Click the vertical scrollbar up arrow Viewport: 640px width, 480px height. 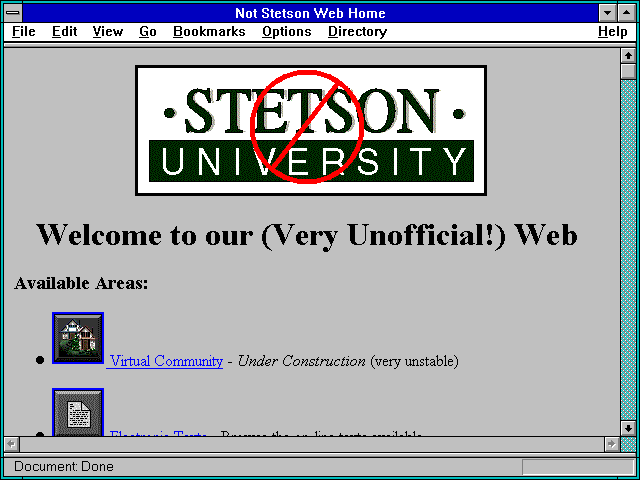pyautogui.click(x=628, y=56)
